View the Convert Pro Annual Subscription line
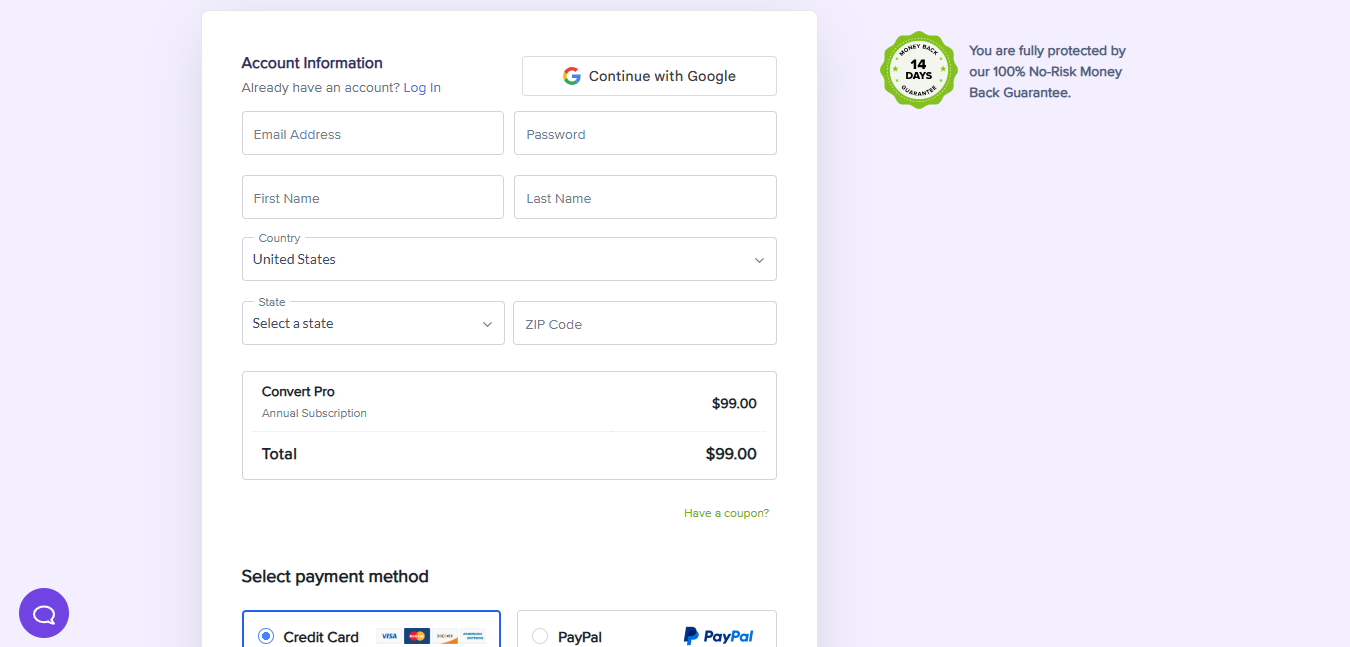Image resolution: width=1350 pixels, height=647 pixels. point(314,400)
